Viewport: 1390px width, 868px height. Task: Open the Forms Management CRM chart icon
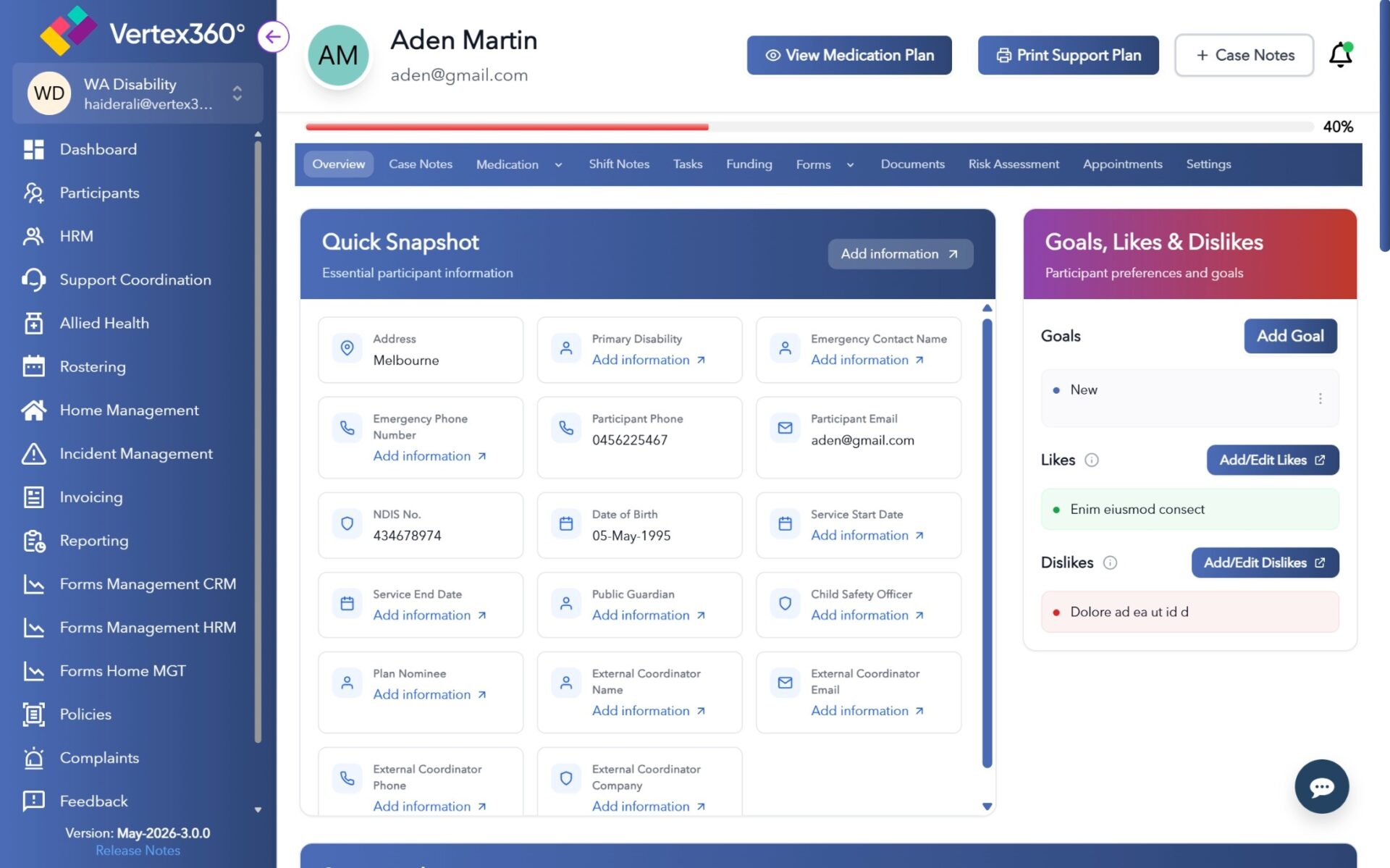(34, 583)
